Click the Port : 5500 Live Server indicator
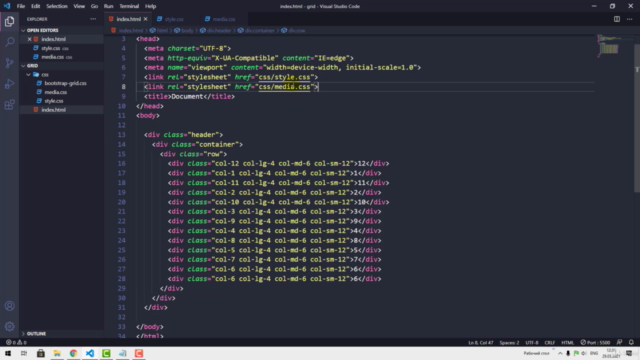This screenshot has width=640, height=360. click(595, 342)
